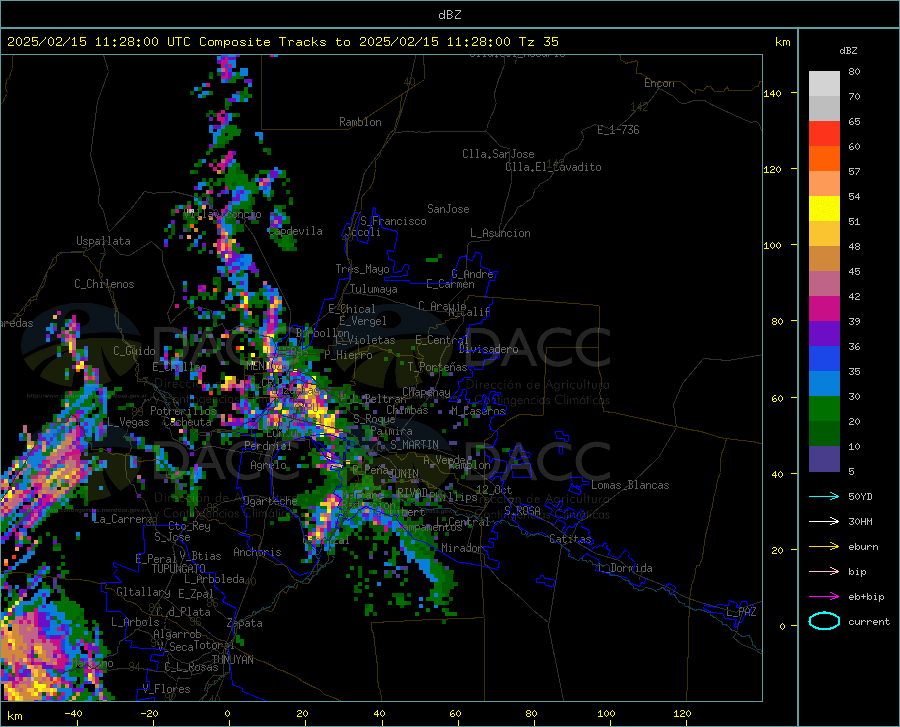Click the 'T_Porteñas' map label
Viewport: 900px width, 727px height.
coord(437,367)
